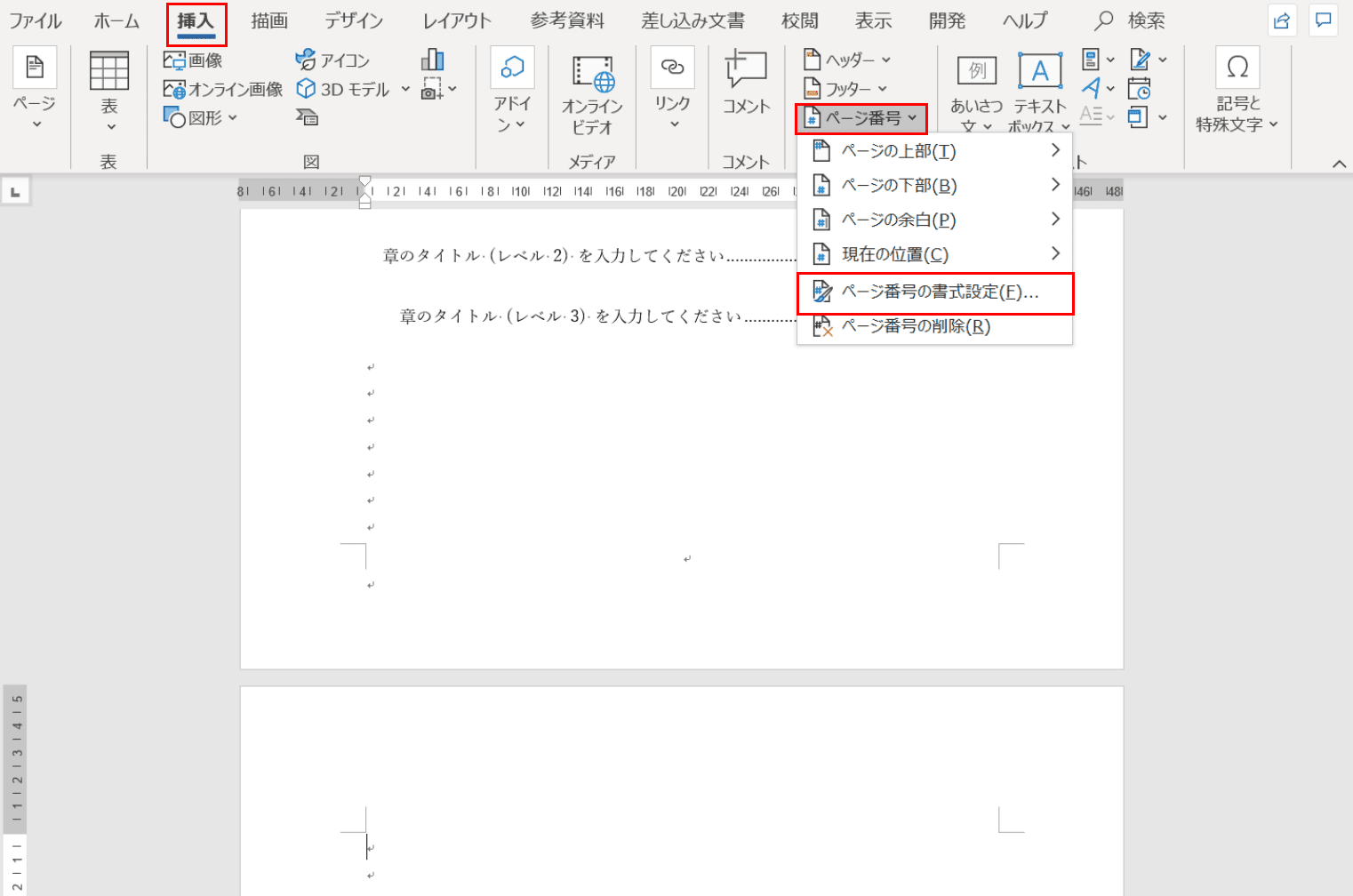
Task: Expand the 現在の位置(C) submenu arrow
Action: (x=1055, y=253)
